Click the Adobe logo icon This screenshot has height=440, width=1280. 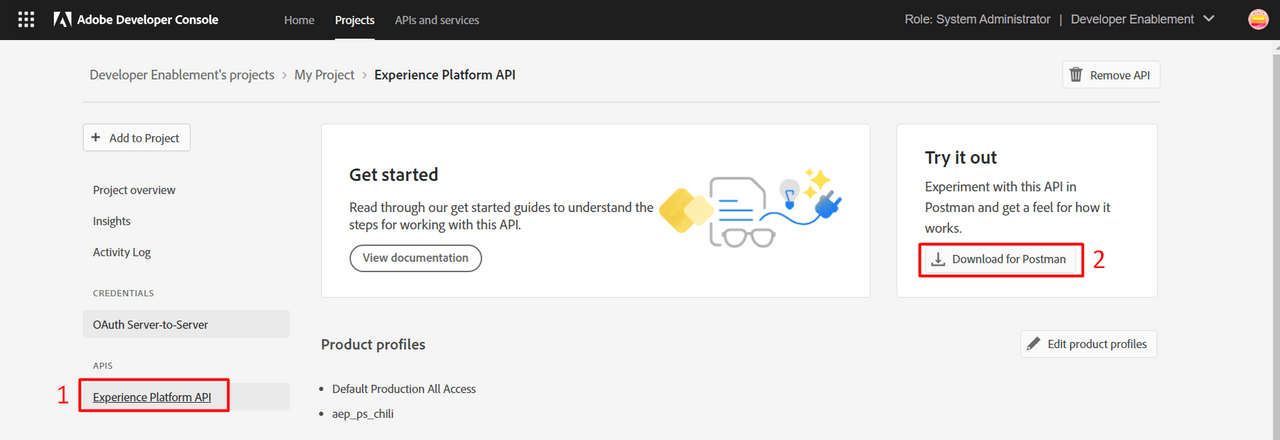click(62, 20)
